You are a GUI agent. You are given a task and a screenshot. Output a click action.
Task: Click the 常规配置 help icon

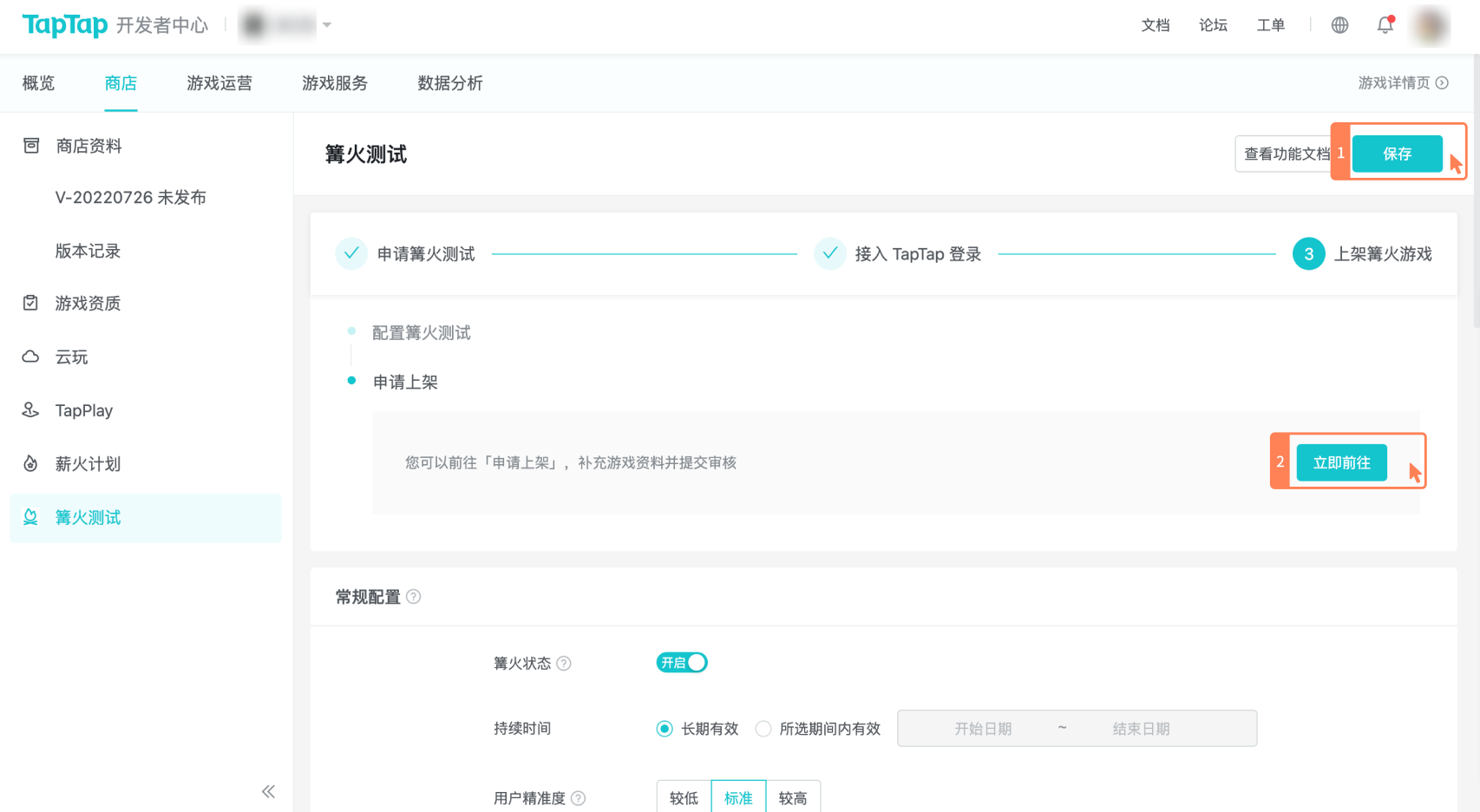point(414,597)
